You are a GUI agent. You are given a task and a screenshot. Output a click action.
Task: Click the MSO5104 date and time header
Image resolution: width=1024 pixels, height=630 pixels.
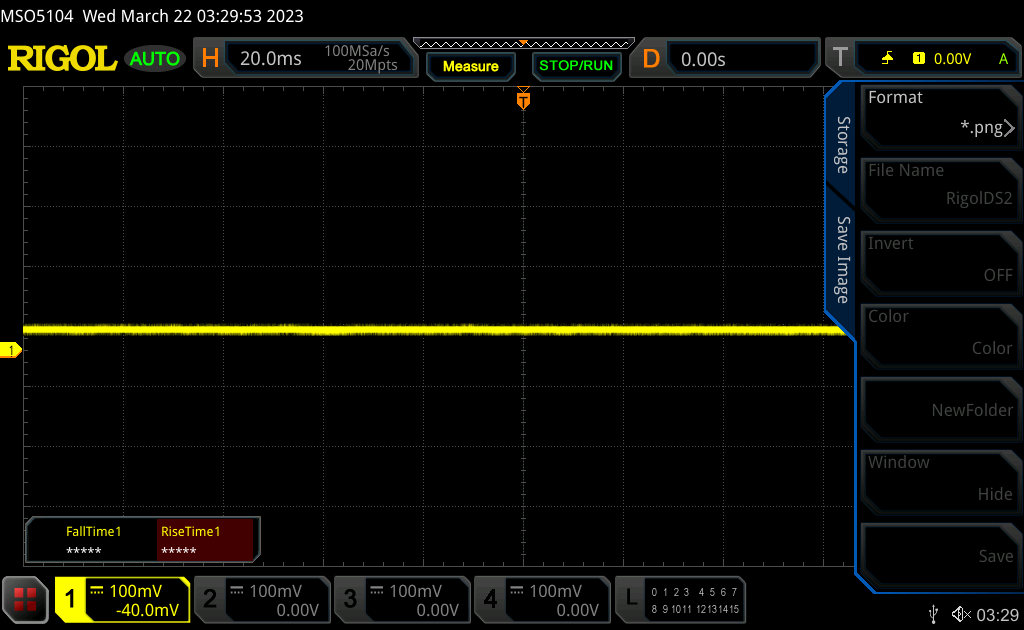tap(152, 16)
